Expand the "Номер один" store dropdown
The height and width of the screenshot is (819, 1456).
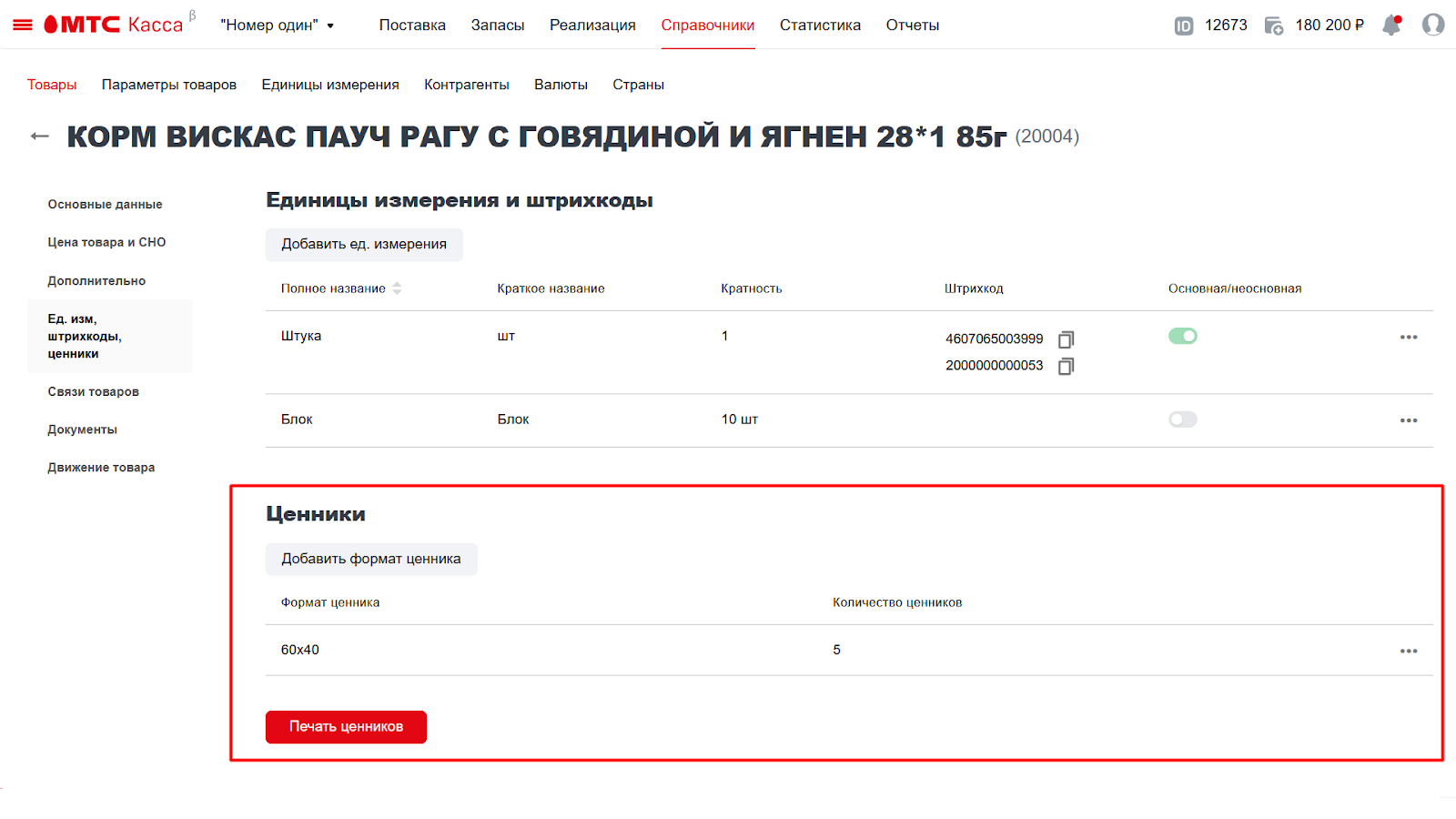(x=278, y=25)
